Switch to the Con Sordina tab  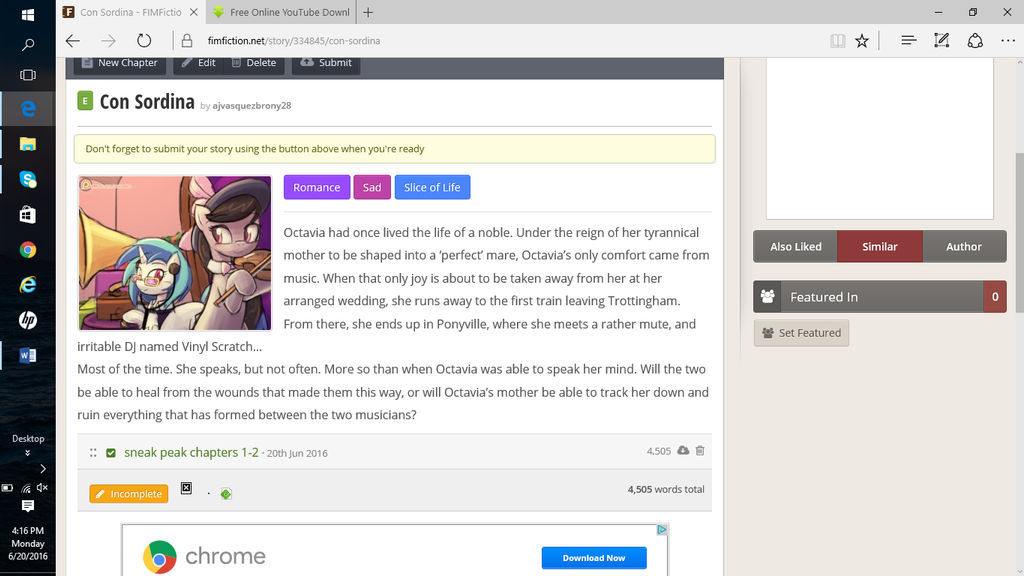tap(131, 12)
